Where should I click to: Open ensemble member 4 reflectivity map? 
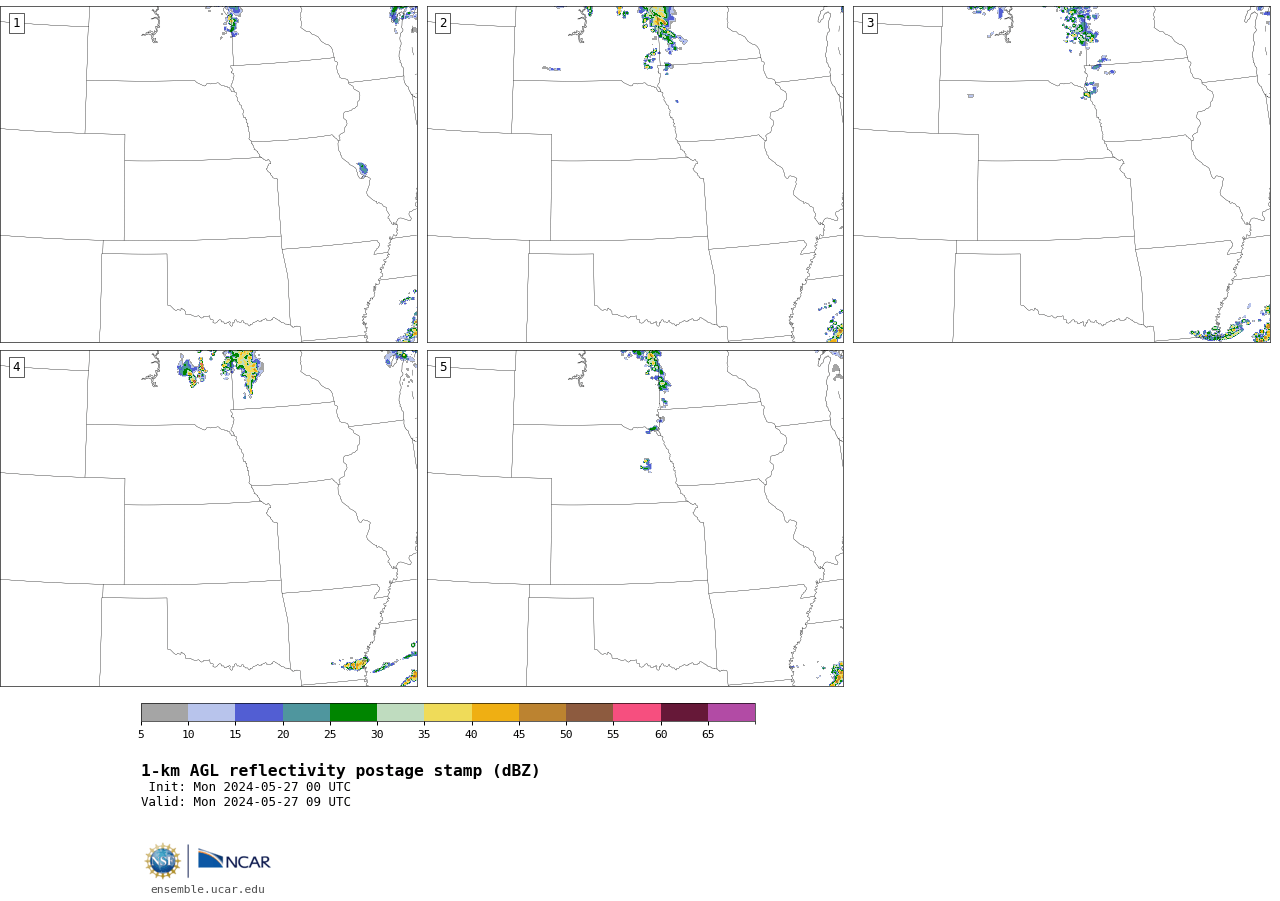[209, 518]
